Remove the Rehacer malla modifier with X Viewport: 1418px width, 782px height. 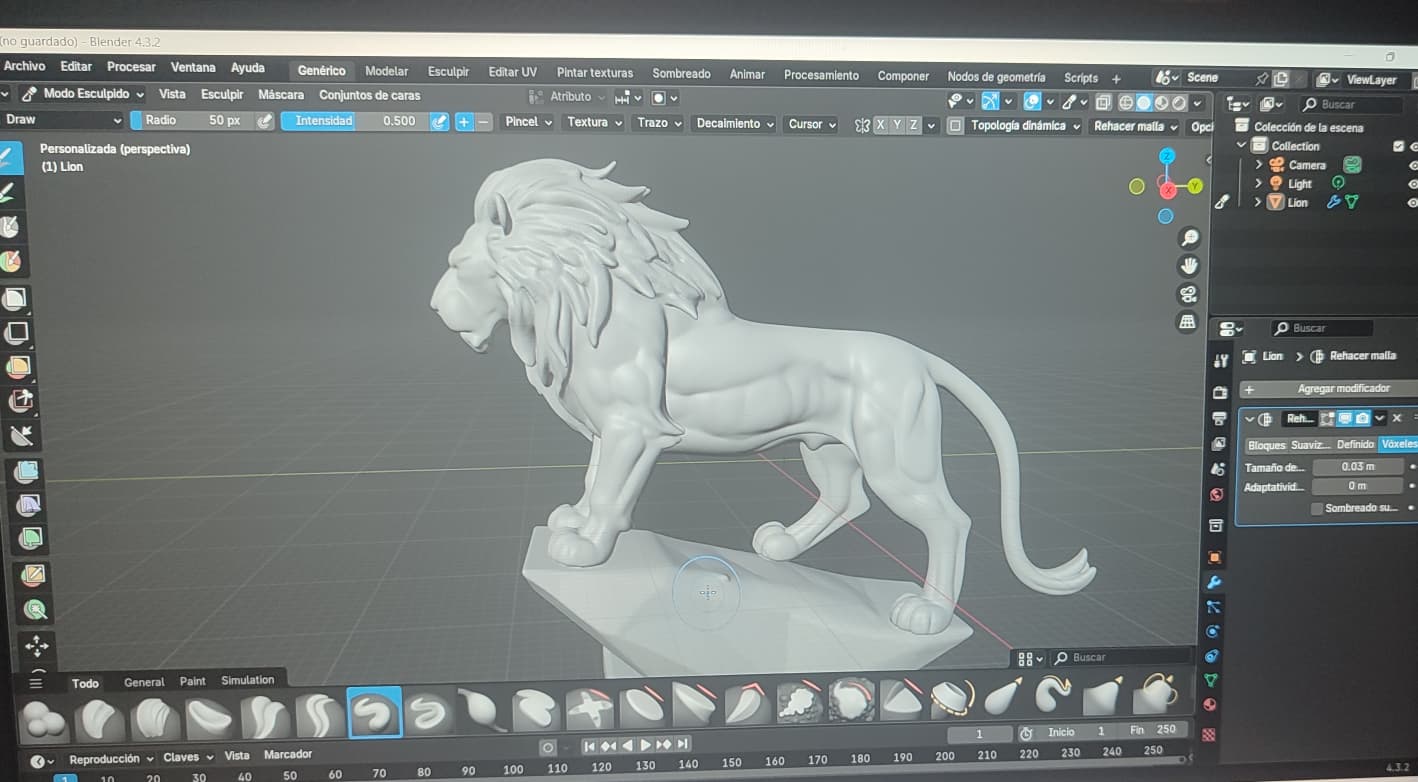pos(1397,418)
